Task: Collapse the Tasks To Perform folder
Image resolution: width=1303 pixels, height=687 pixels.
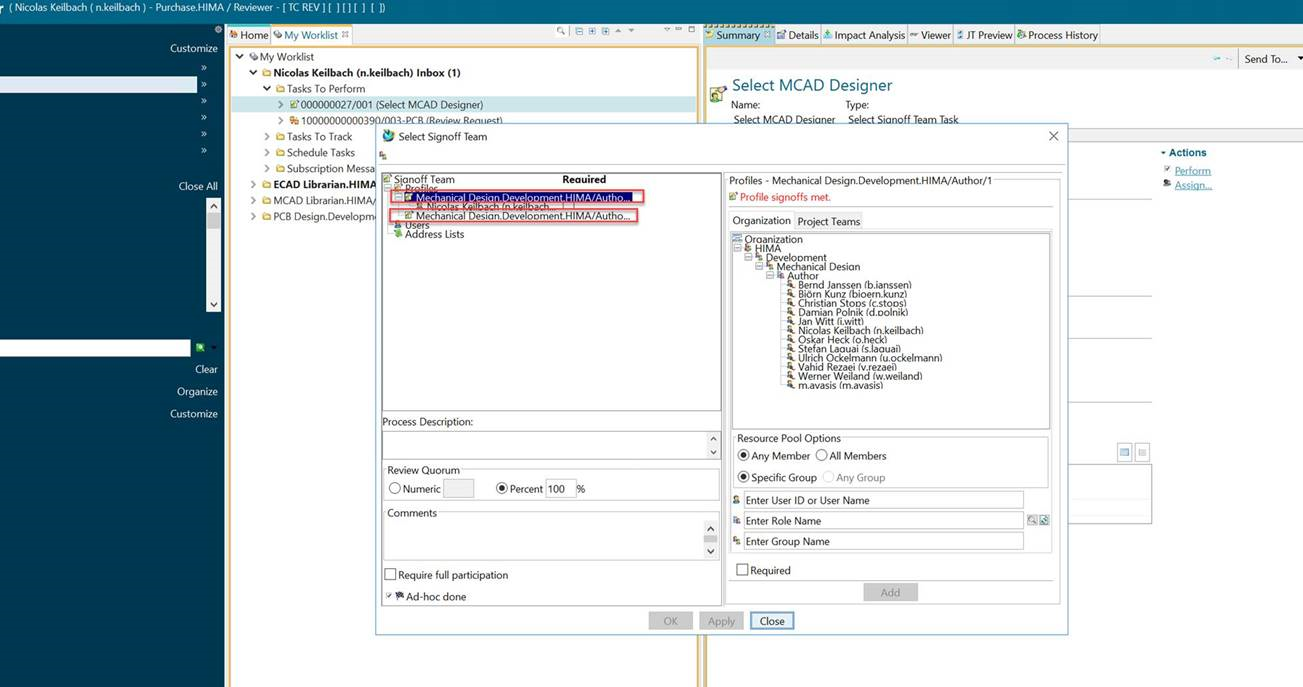Action: pyautogui.click(x=267, y=89)
